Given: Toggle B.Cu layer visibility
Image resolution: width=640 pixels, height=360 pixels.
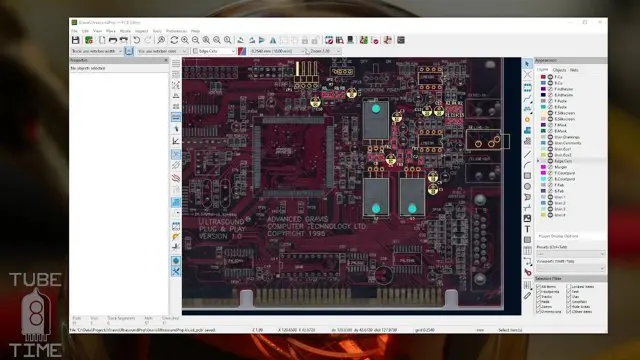Looking at the screenshot, I should pos(550,83).
